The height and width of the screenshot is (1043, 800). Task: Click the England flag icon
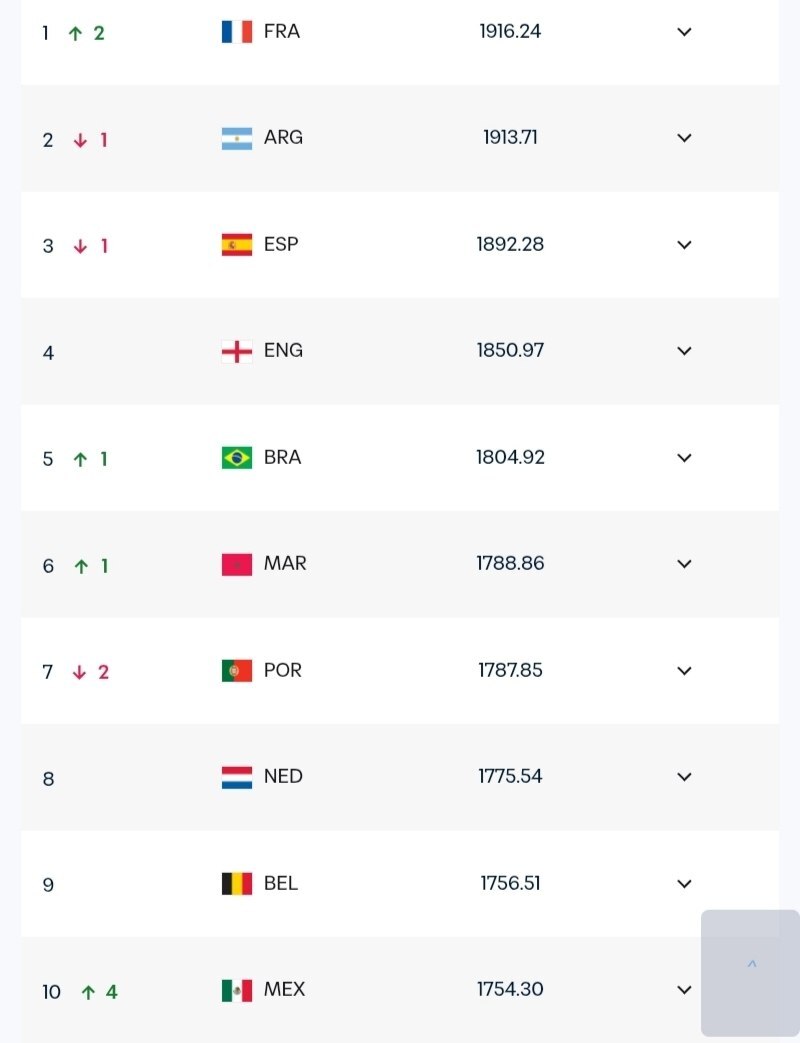pyautogui.click(x=237, y=351)
